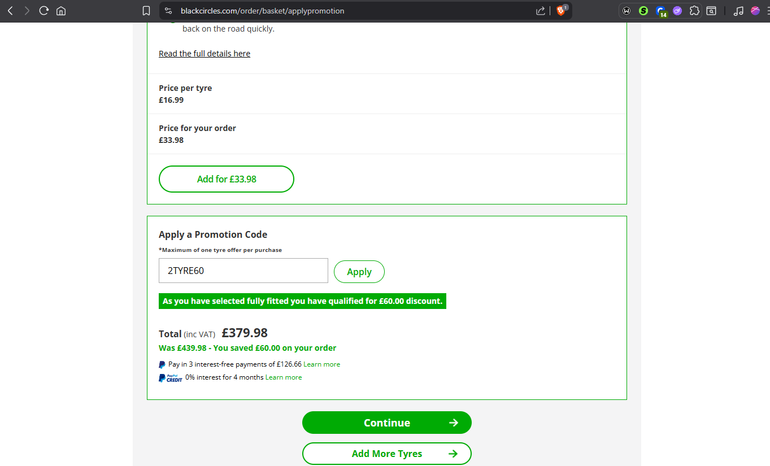Click the Add for £33.98 button

pos(226,179)
